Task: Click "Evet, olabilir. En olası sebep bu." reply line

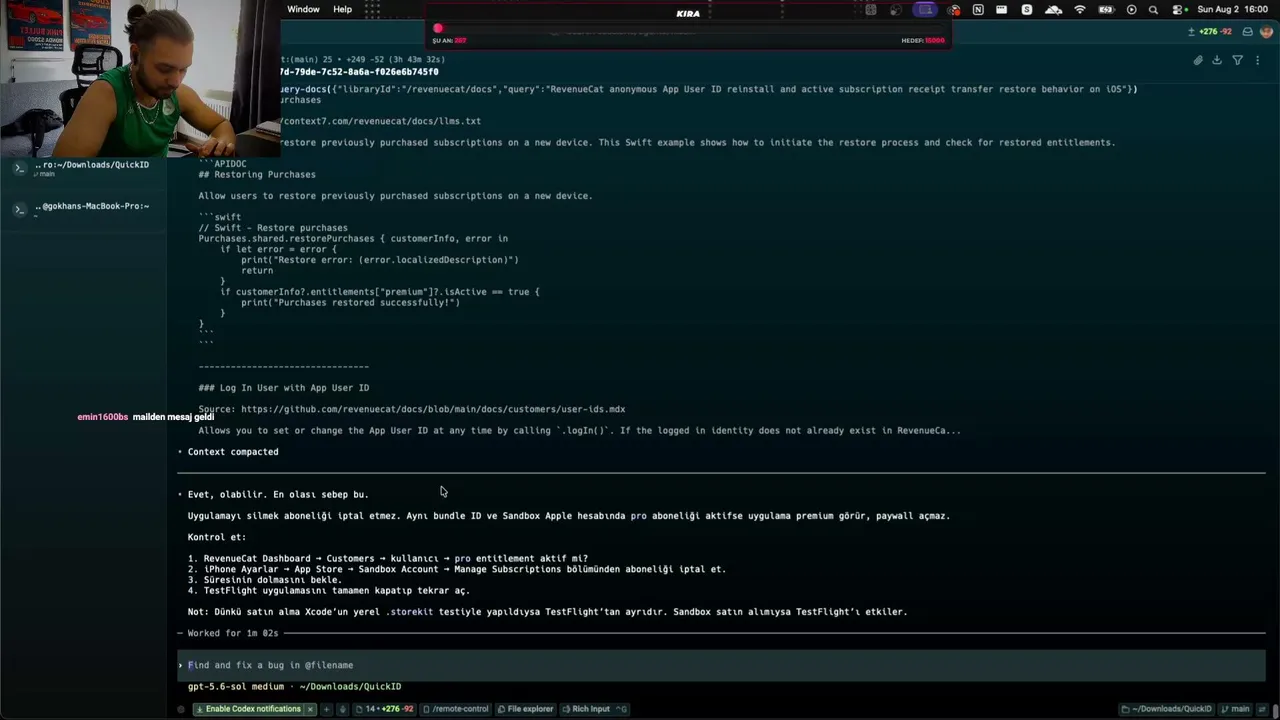Action: tap(278, 494)
